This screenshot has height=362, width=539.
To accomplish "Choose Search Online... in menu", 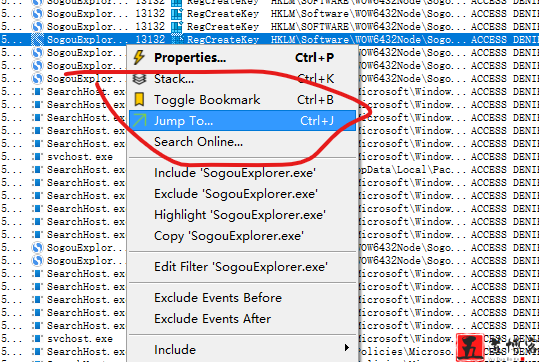I will tap(242, 142).
